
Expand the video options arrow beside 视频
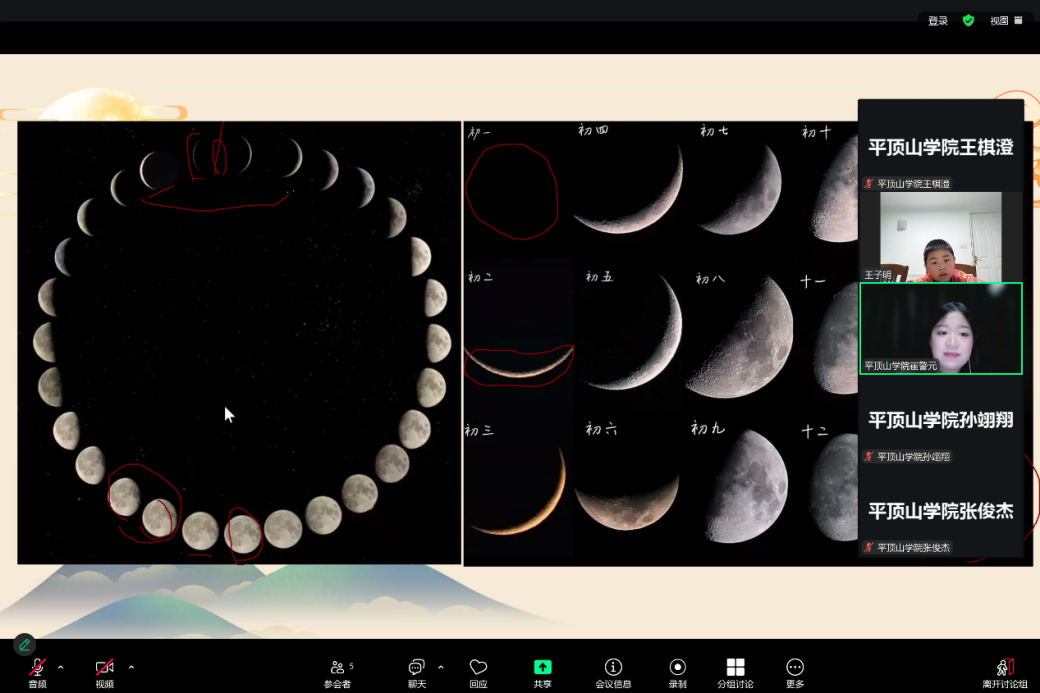pos(131,667)
